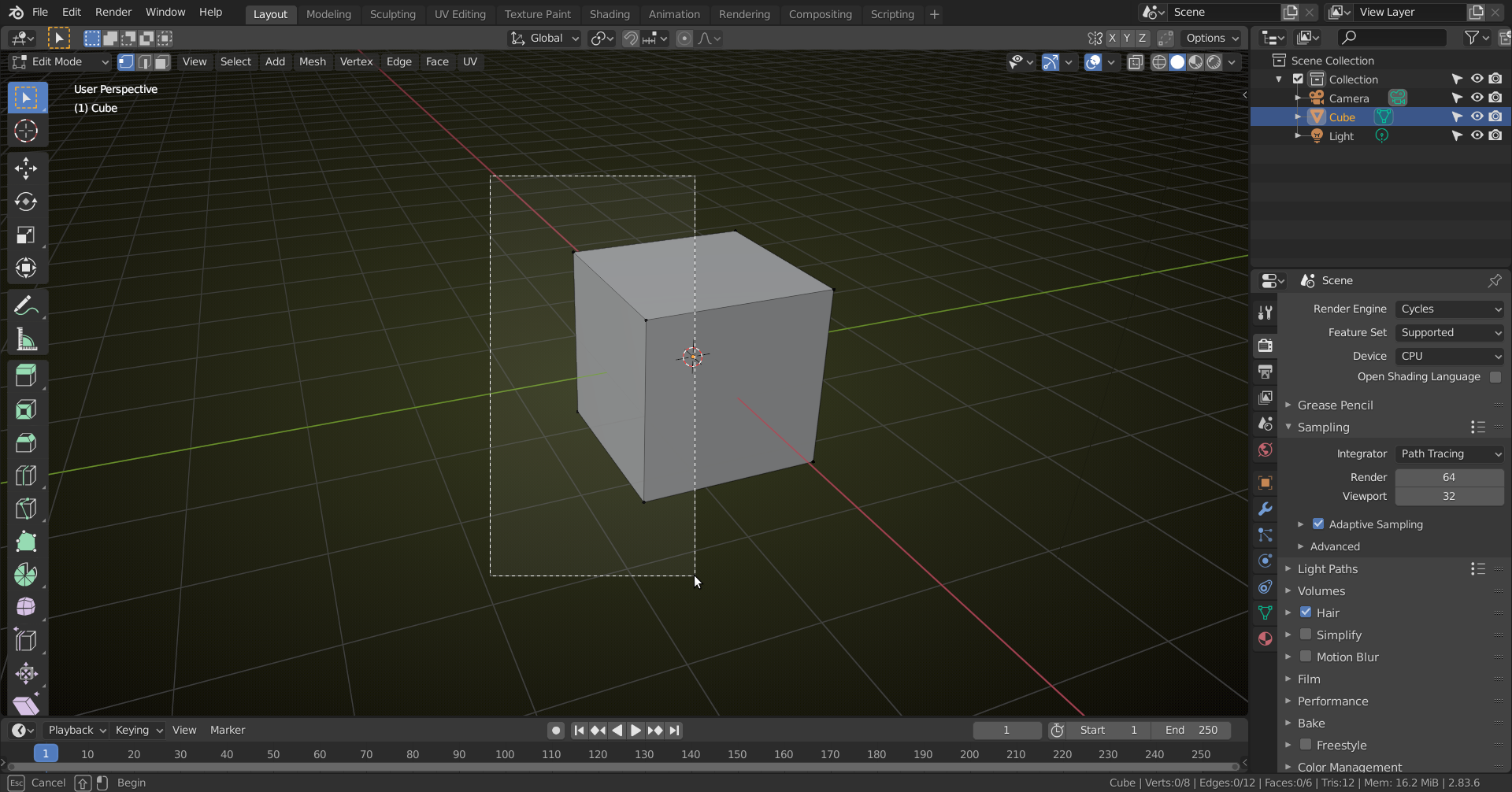This screenshot has height=792, width=1512.
Task: Play the animation forward
Action: [636, 731]
